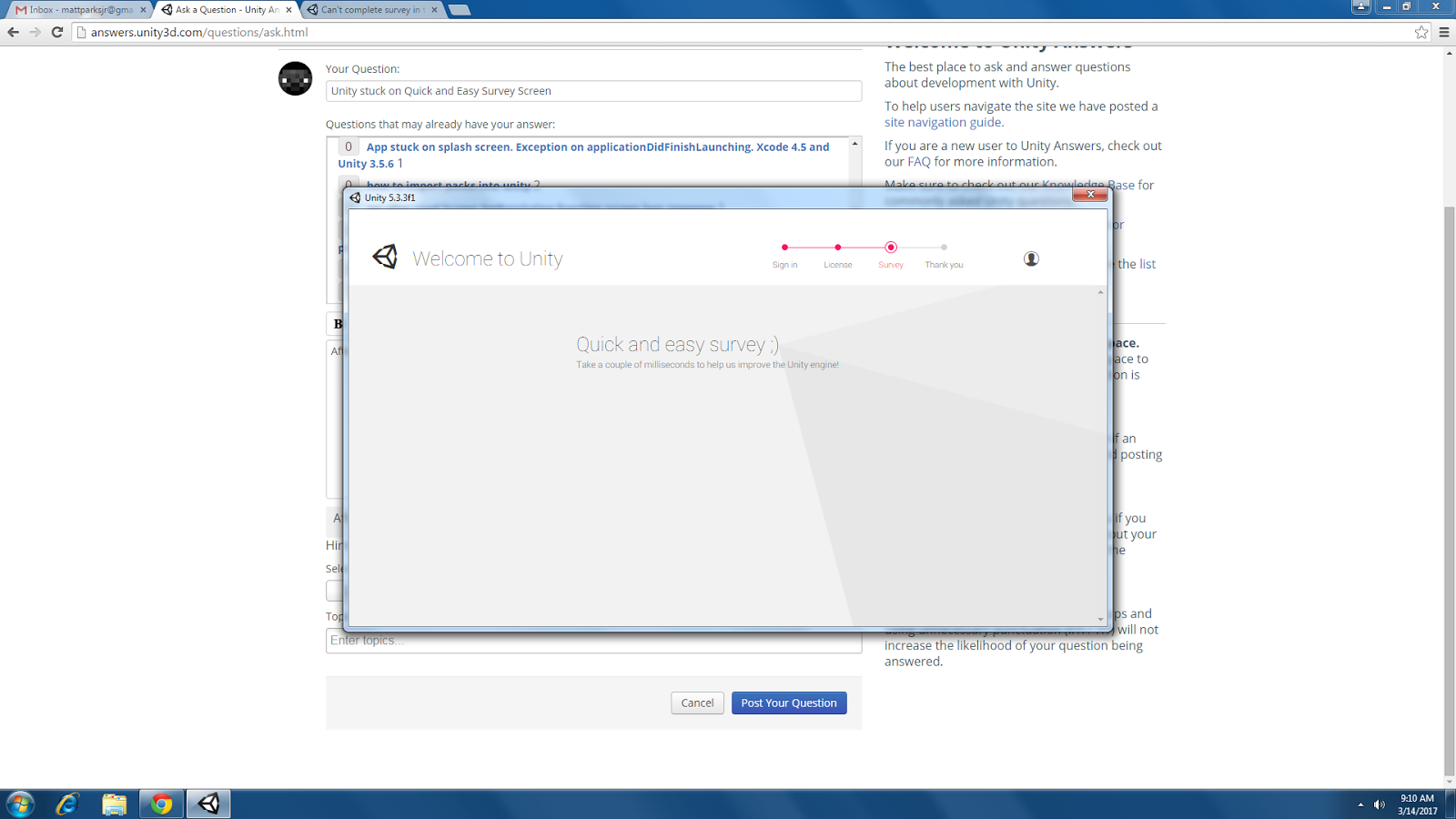
Task: Bookmark this page with the star icon
Action: pyautogui.click(x=1421, y=32)
